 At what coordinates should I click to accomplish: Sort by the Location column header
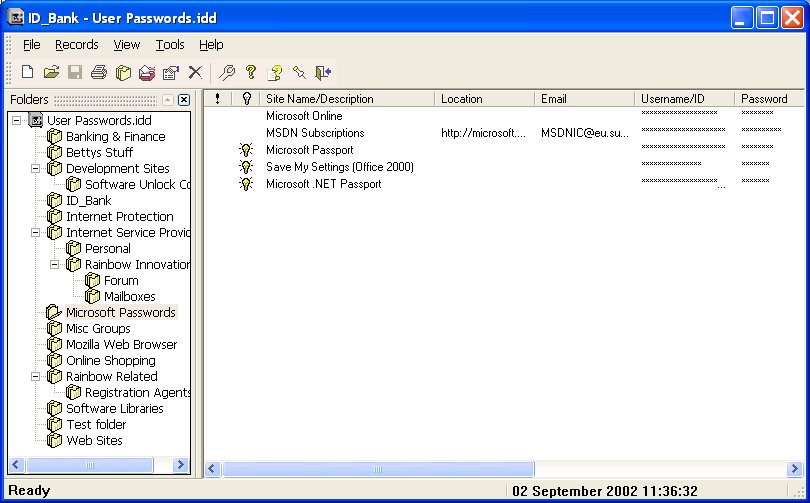click(x=485, y=99)
